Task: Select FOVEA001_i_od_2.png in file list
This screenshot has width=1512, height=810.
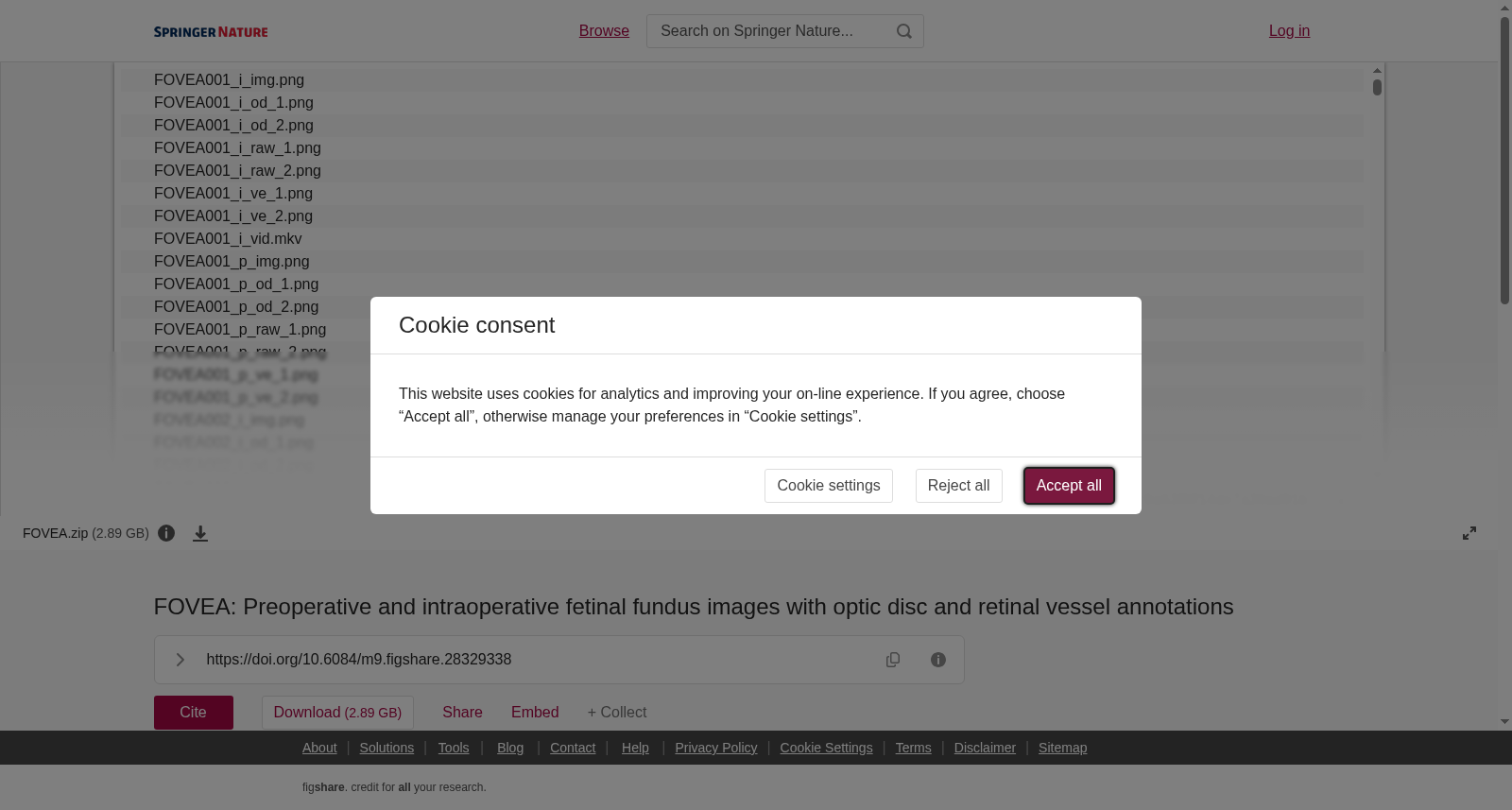Action: click(x=742, y=126)
